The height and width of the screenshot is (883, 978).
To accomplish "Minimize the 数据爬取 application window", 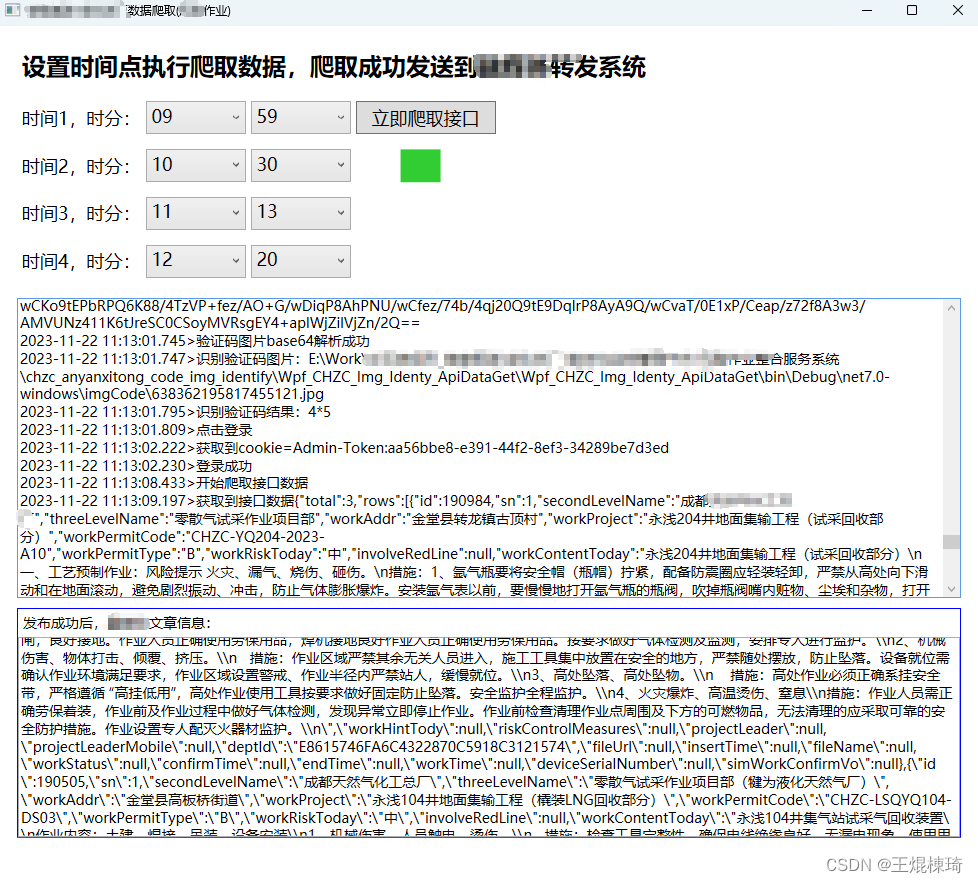I will [868, 11].
